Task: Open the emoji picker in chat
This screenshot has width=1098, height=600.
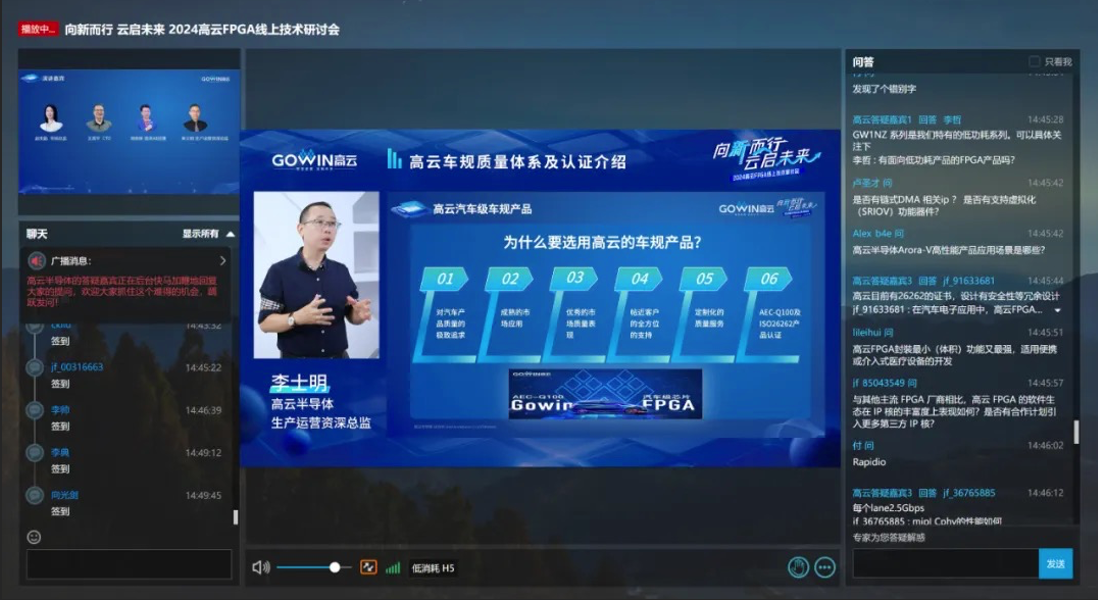Action: point(34,537)
